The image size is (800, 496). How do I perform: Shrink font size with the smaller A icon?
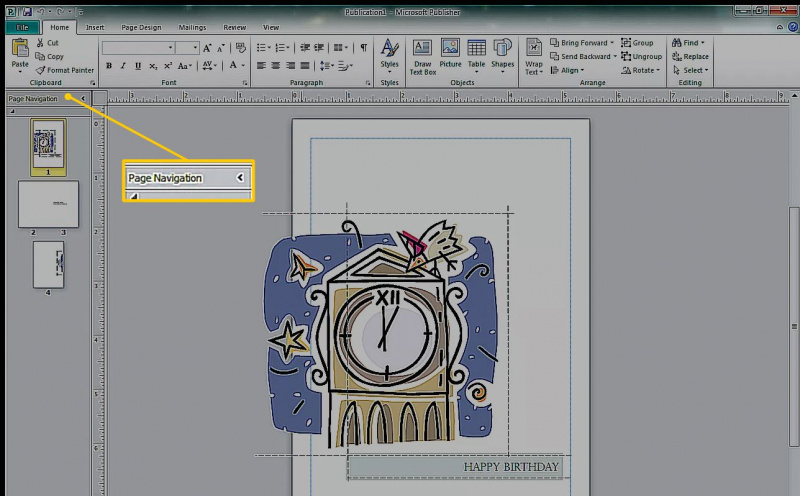coord(220,48)
